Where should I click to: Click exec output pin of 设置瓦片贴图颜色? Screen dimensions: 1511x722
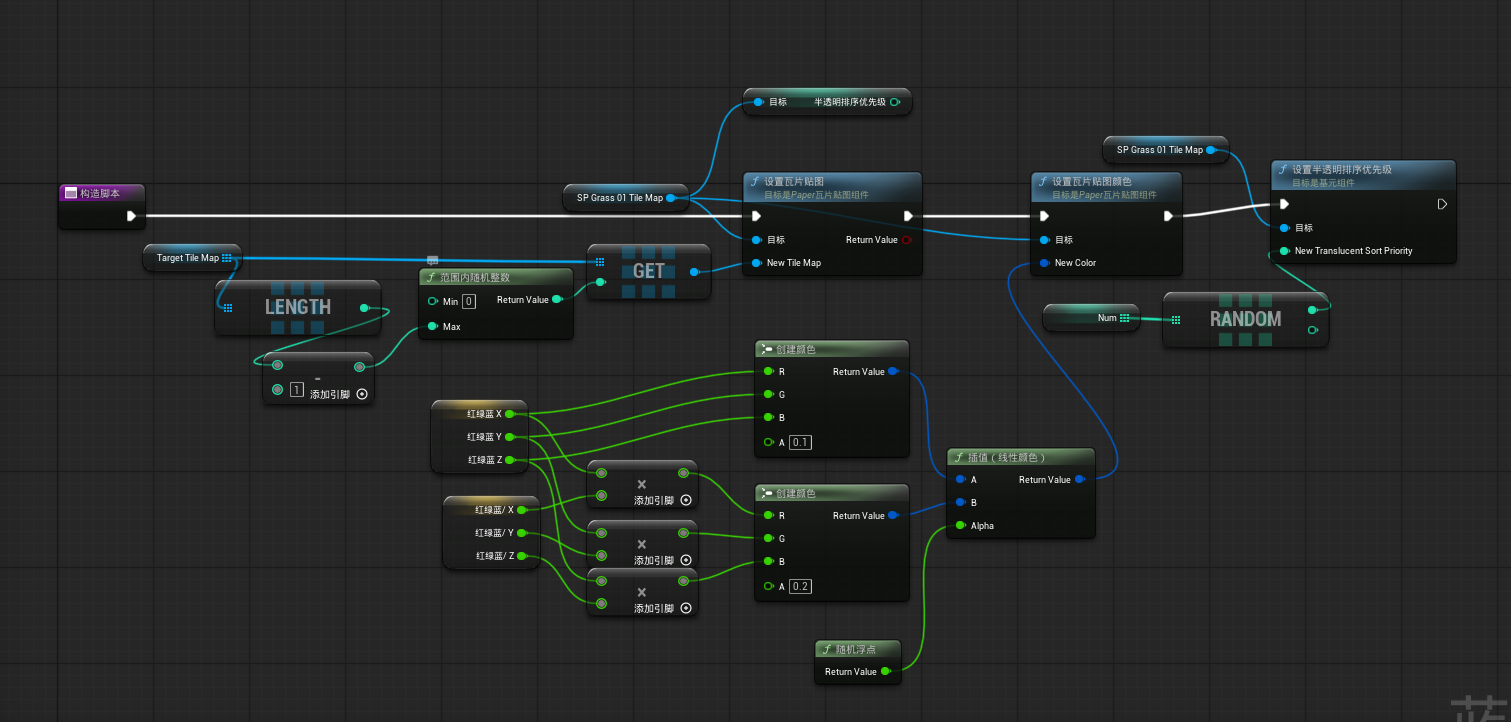coord(1168,215)
